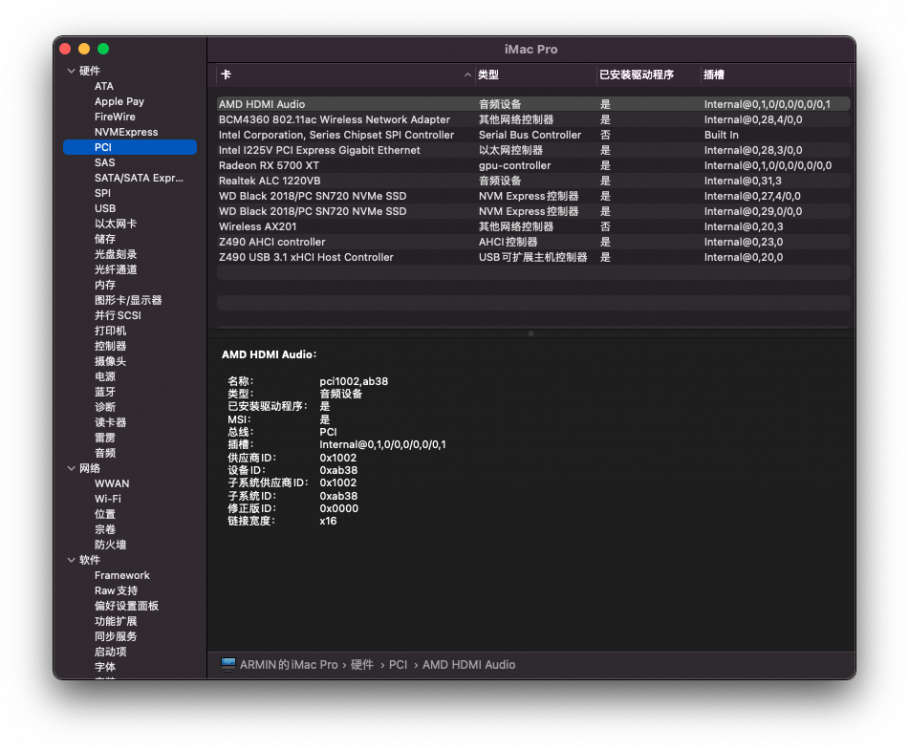The image size is (909, 750).
Task: Select USB in the sidebar
Action: coord(105,208)
